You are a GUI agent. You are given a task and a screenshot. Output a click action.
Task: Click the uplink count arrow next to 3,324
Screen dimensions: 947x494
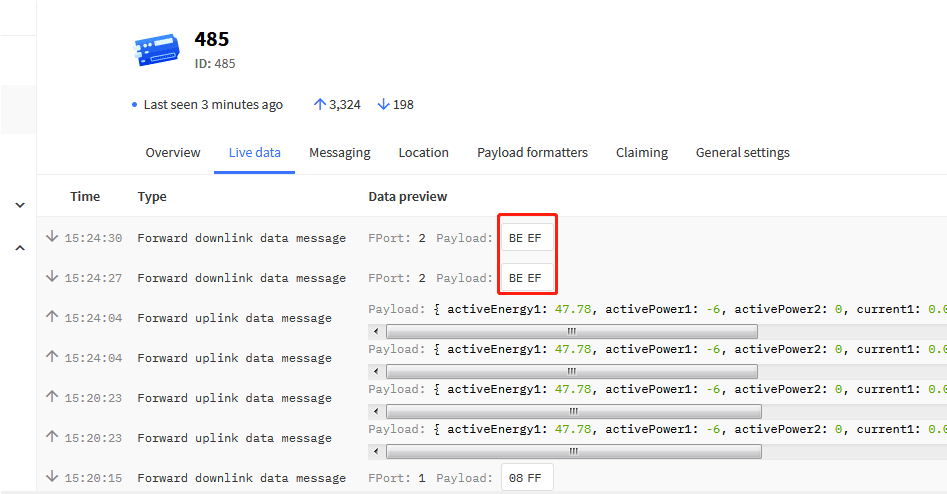coord(320,104)
